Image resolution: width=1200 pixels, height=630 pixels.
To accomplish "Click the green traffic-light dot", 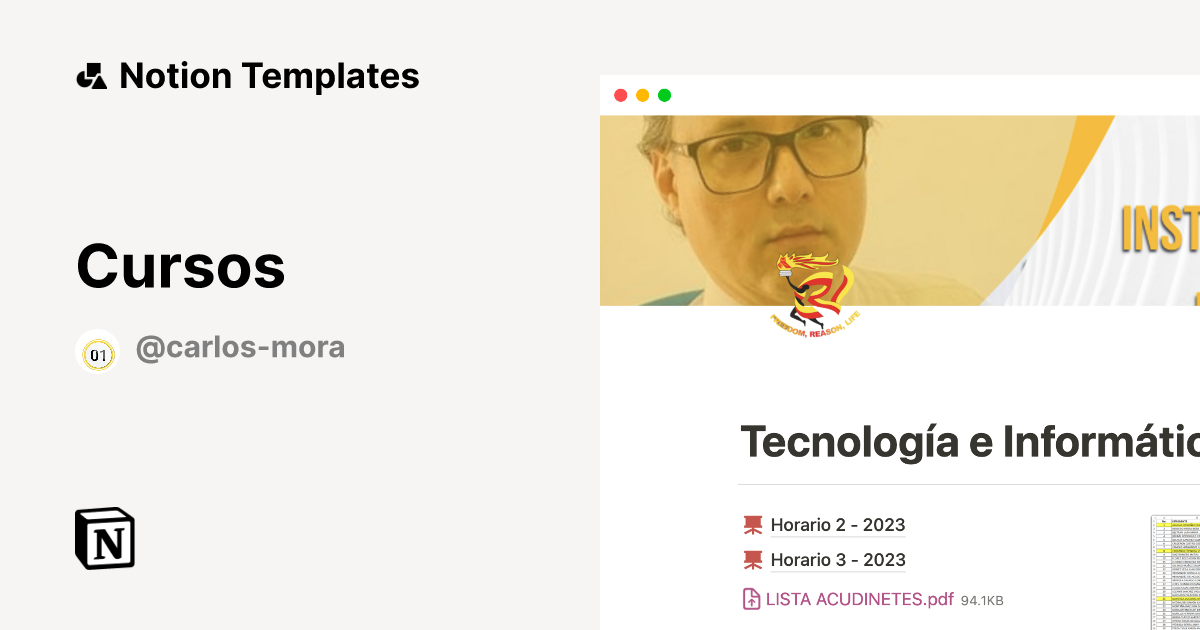I will coord(665,95).
